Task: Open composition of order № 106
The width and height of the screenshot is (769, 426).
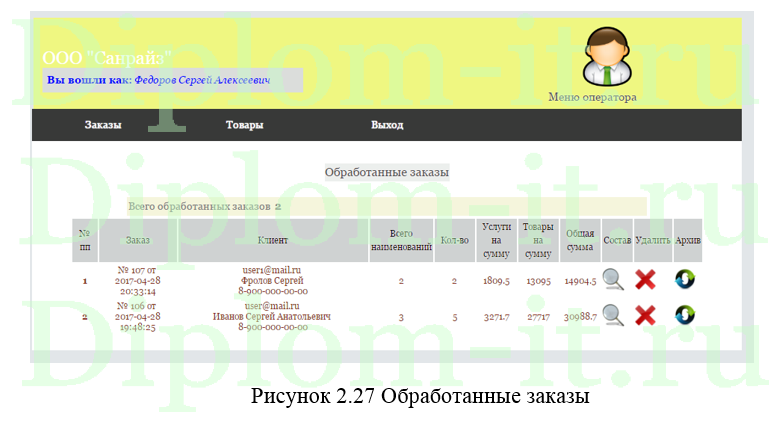Action: 613,315
